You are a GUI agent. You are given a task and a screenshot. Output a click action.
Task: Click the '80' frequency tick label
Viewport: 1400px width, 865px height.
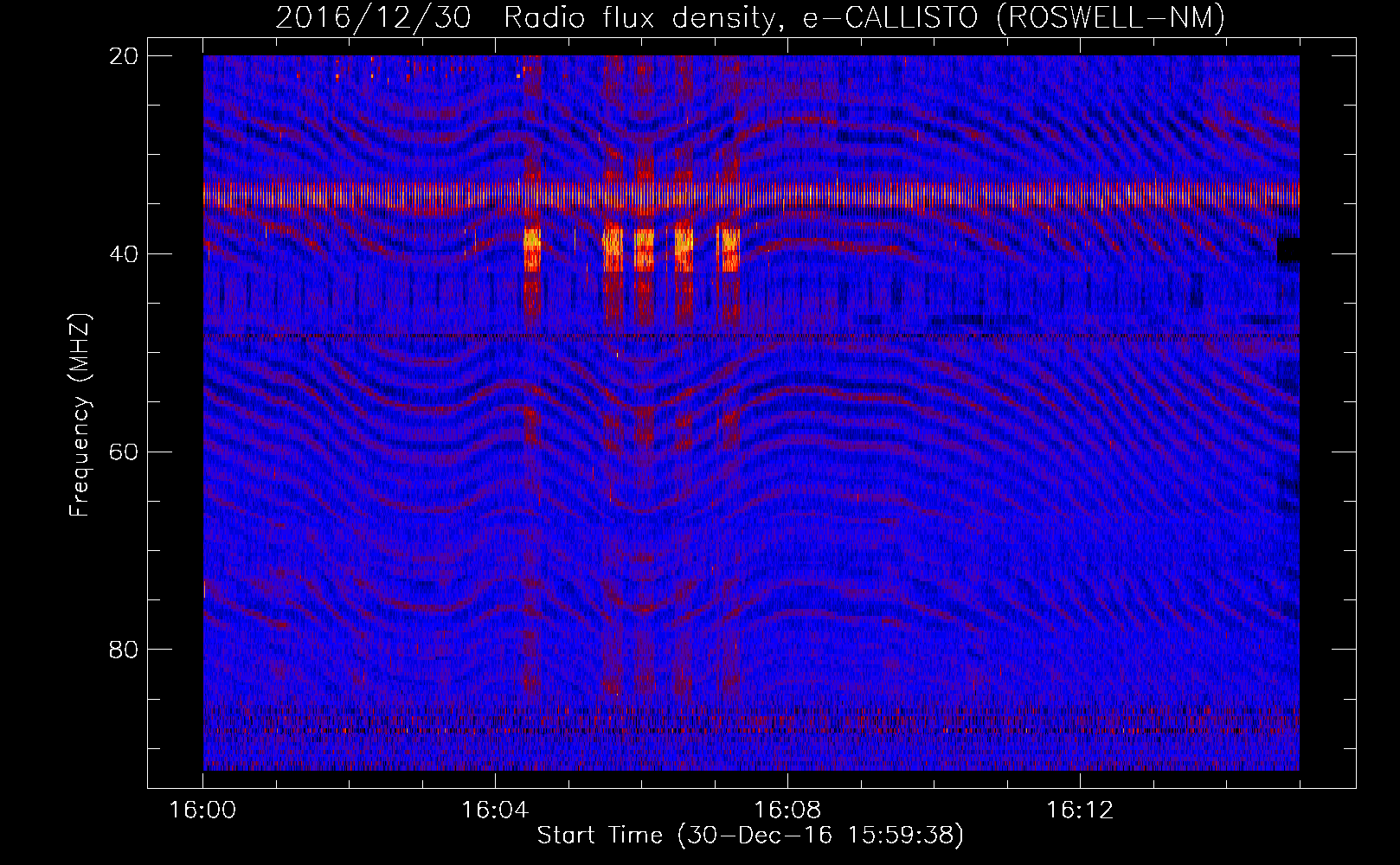[125, 650]
